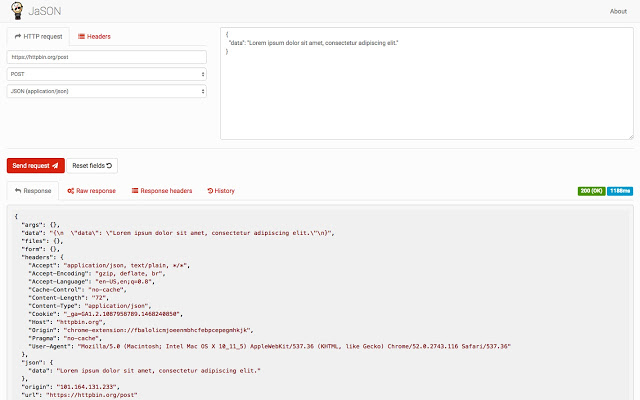Click the "files": {} line in response

(42, 241)
